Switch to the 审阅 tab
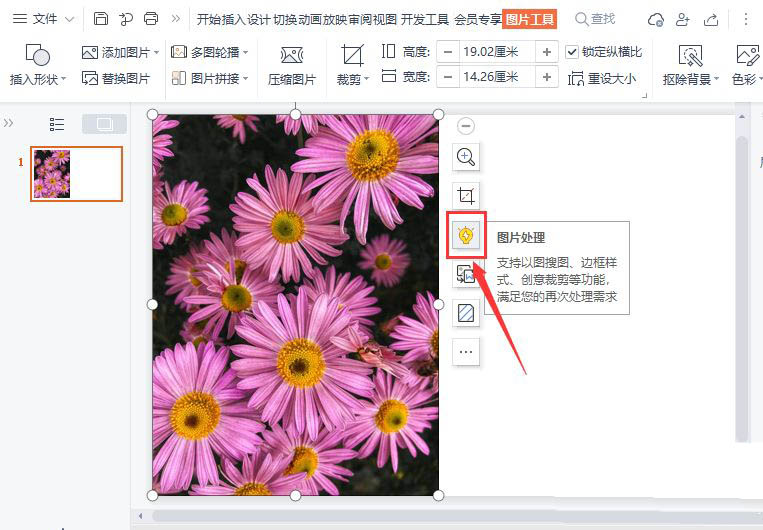The height and width of the screenshot is (530, 763). 359,19
